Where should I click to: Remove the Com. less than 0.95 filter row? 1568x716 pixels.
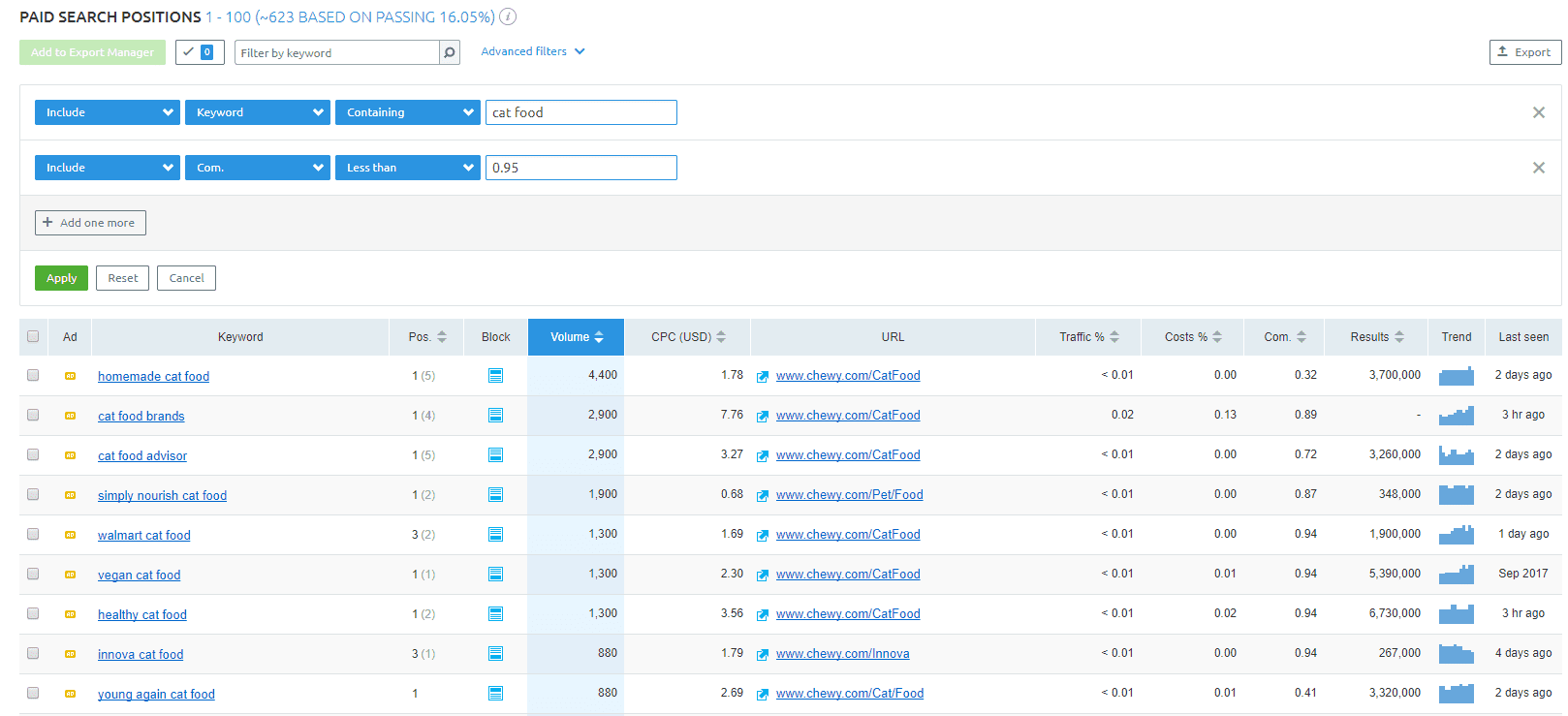[1538, 168]
